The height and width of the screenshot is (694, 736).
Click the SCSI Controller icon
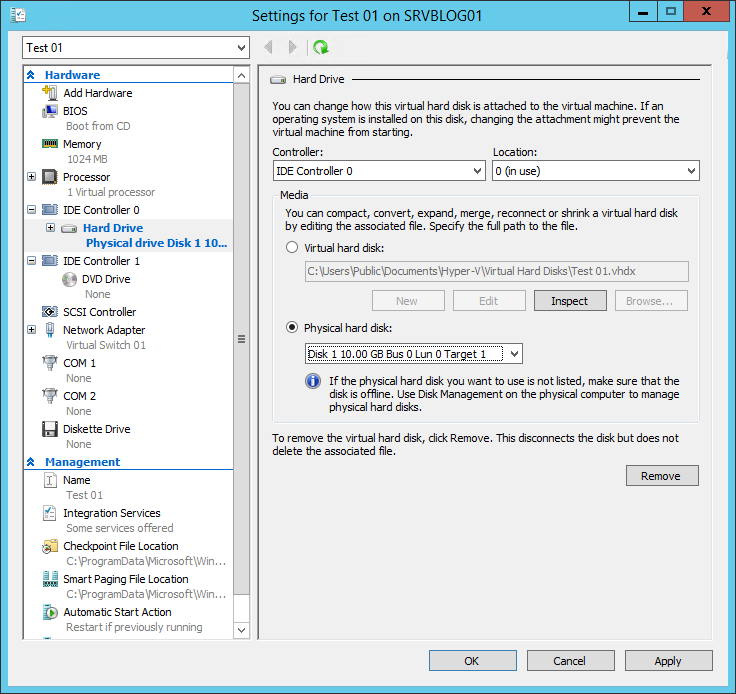50,312
